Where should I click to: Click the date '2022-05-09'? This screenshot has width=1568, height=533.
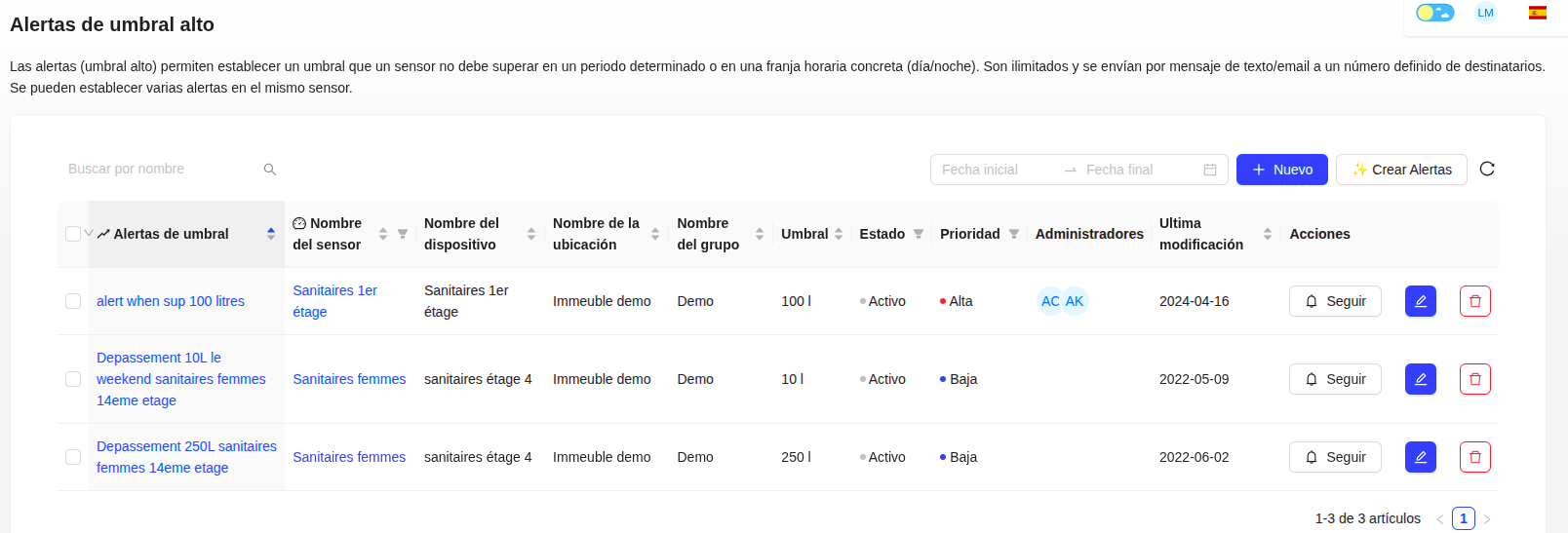[x=1194, y=379]
